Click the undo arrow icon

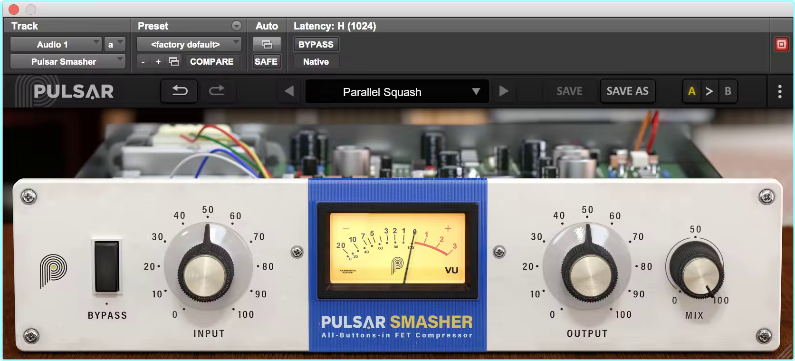click(x=179, y=91)
